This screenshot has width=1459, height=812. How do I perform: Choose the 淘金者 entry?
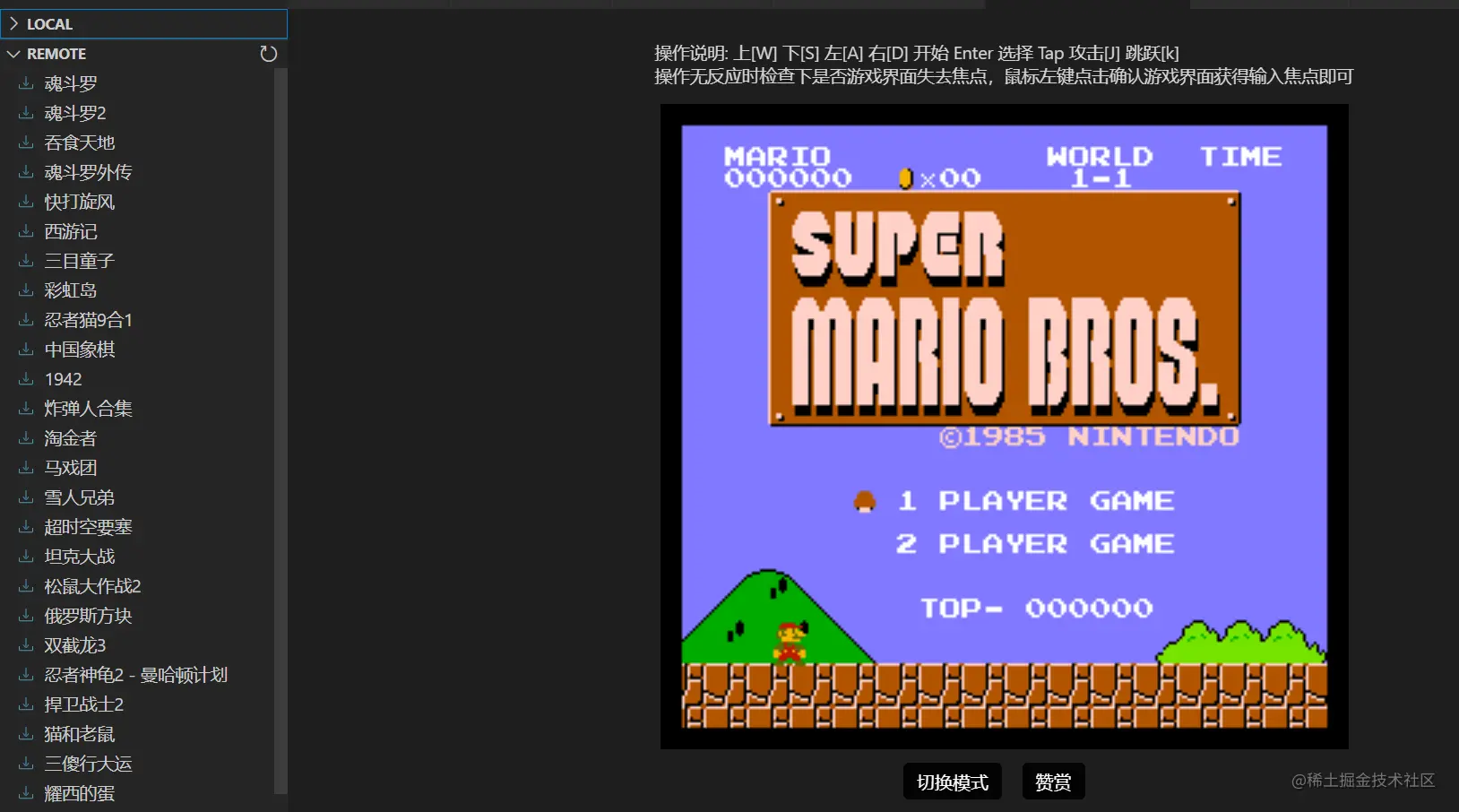71,438
